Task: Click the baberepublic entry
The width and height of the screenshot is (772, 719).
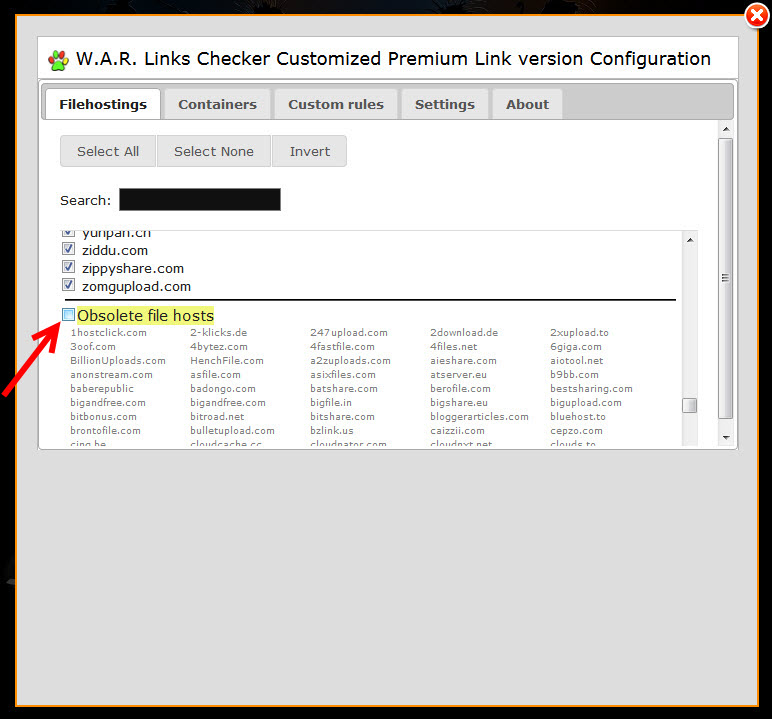Action: pos(102,389)
